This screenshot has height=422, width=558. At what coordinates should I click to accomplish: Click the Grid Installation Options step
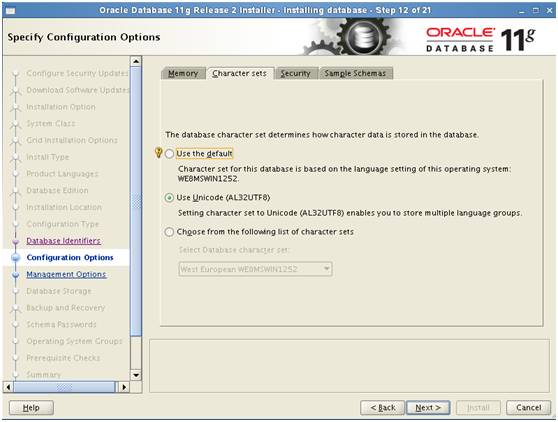[x=72, y=140]
